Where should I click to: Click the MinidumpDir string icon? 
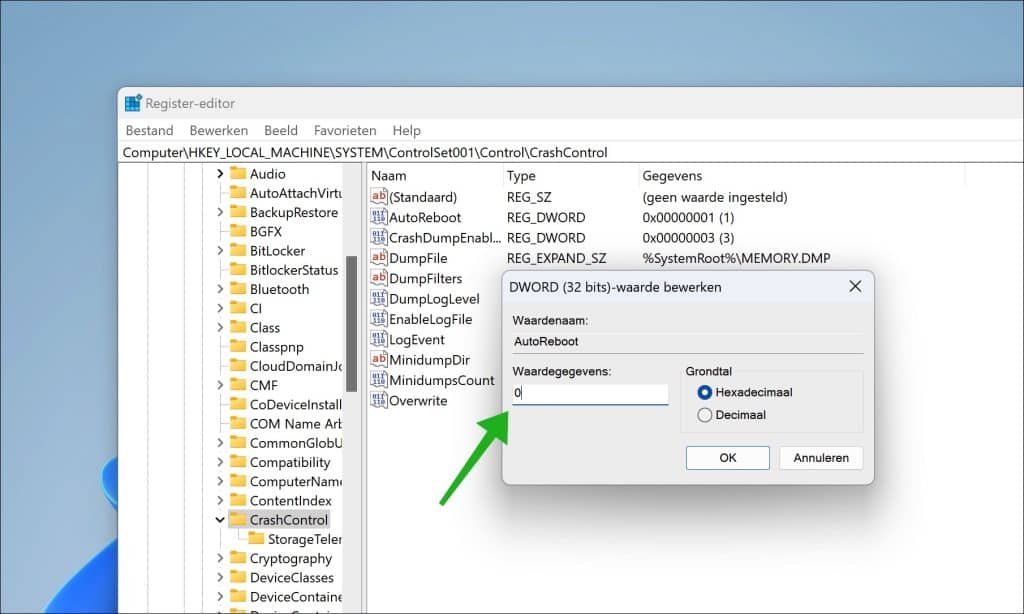[x=379, y=359]
